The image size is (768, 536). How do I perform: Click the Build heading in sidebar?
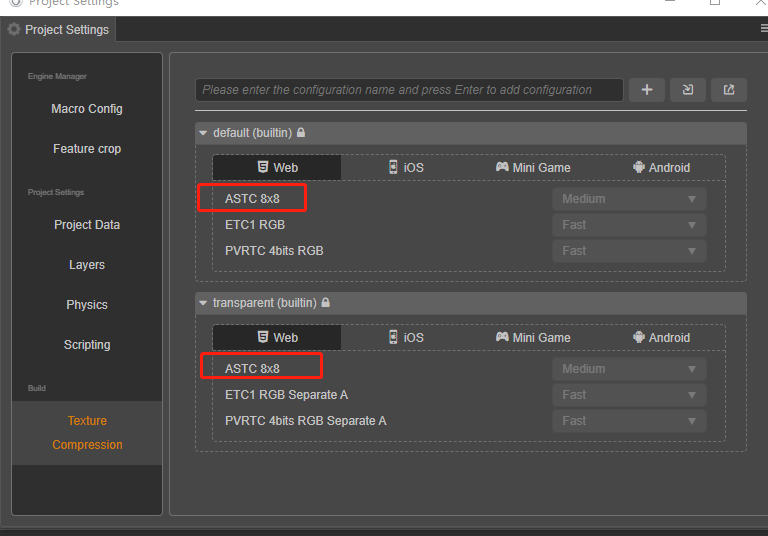click(x=37, y=388)
